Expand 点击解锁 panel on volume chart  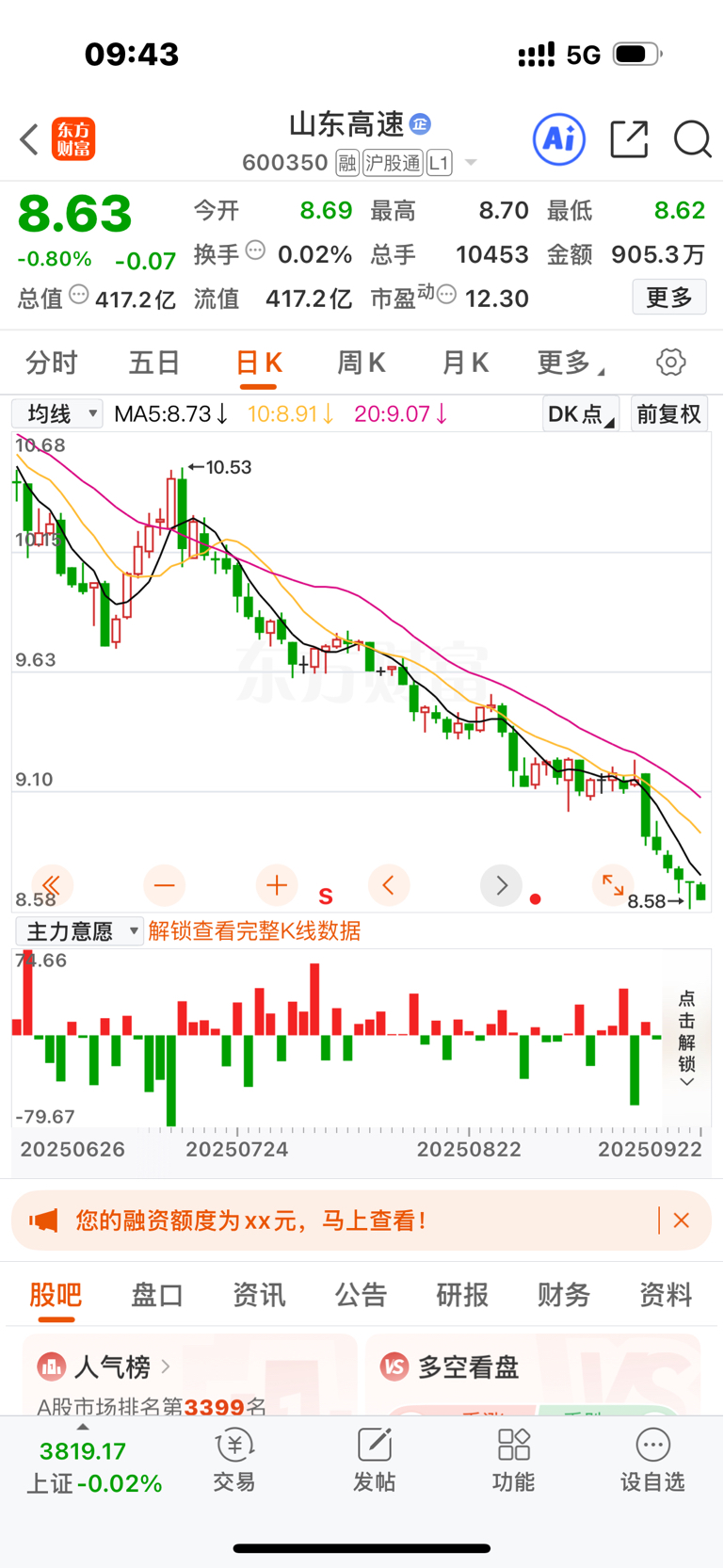[687, 1038]
